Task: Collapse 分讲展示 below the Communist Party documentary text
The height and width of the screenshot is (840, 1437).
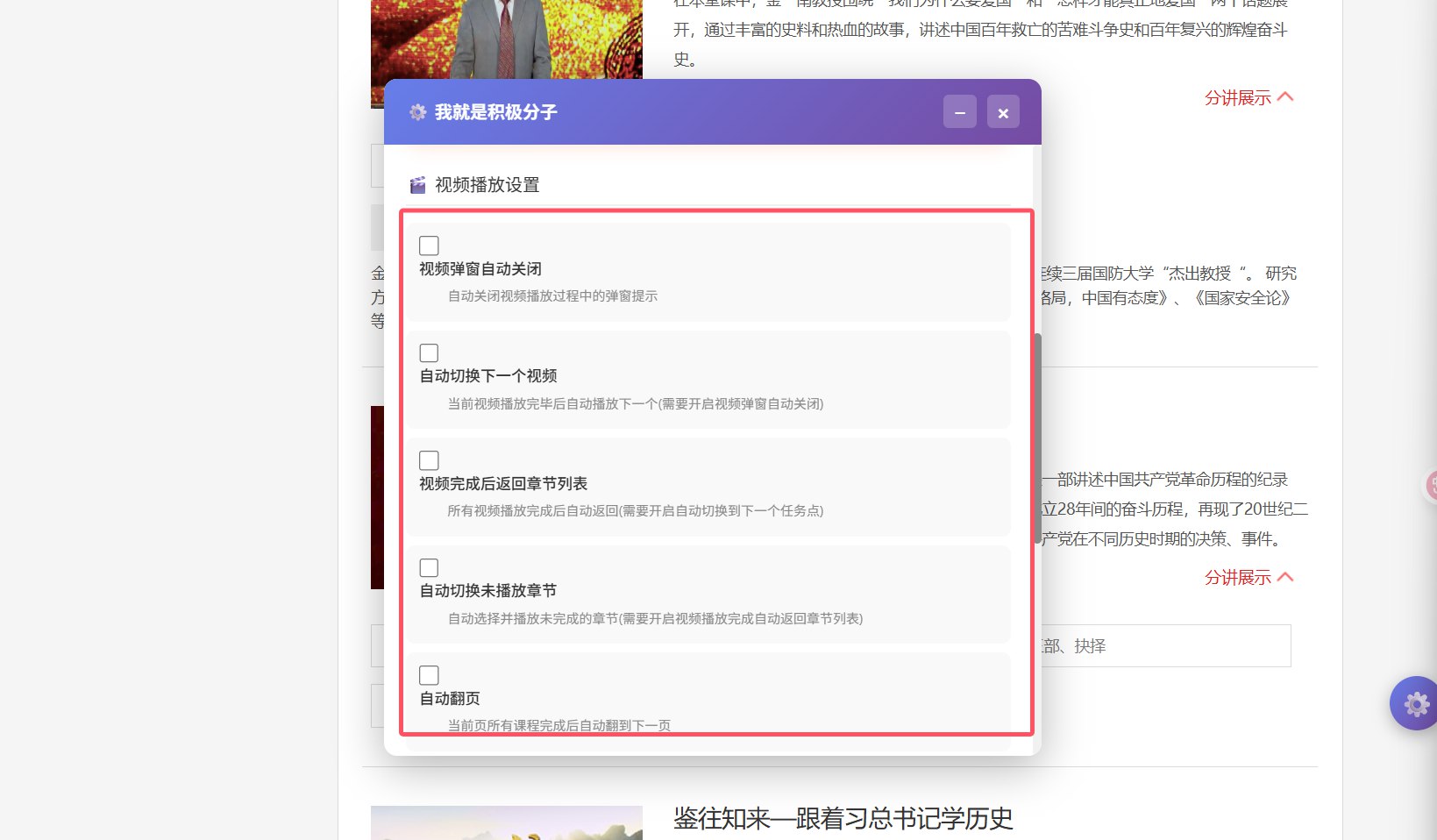Action: coord(1248,577)
